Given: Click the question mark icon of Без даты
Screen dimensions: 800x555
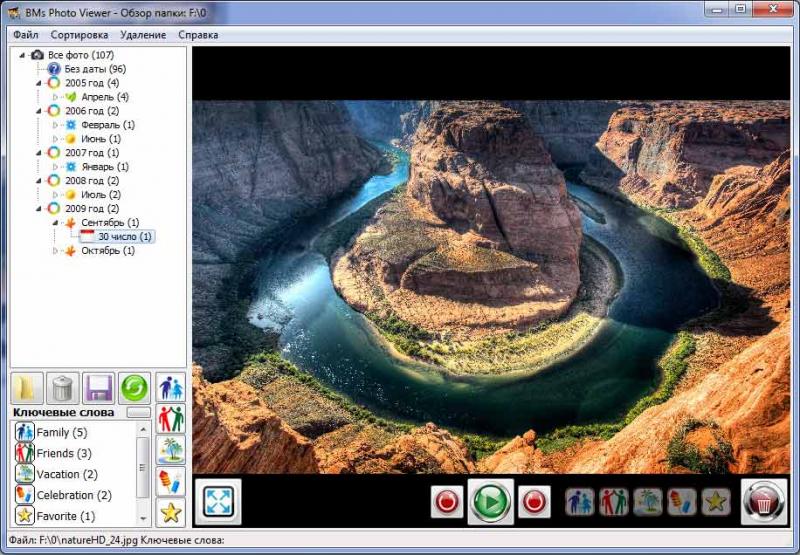Looking at the screenshot, I should pyautogui.click(x=54, y=69).
